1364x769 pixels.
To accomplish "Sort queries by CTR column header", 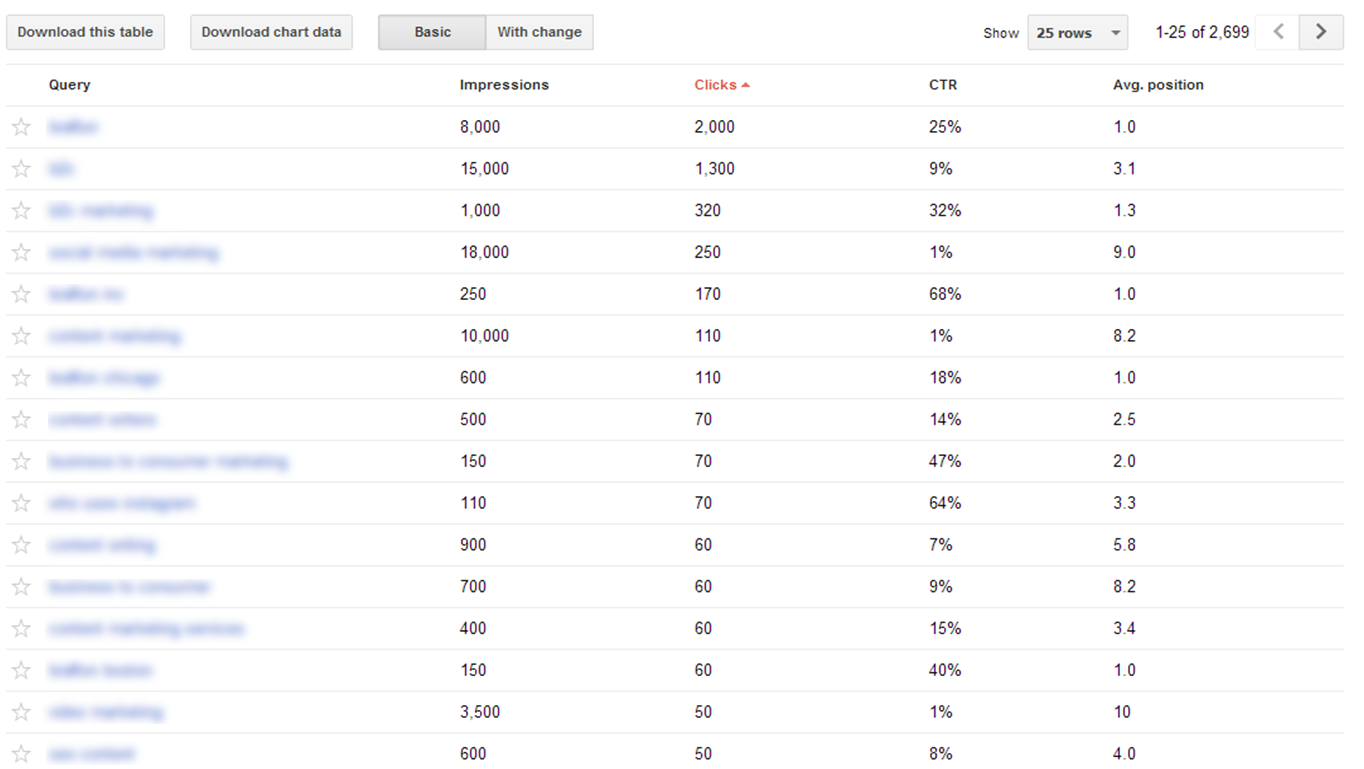I will pos(942,84).
